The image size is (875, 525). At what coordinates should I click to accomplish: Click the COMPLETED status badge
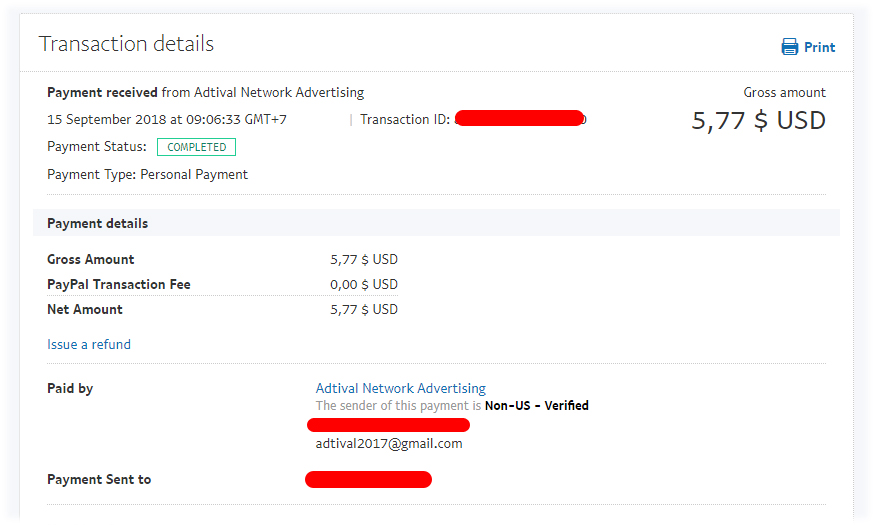tap(196, 147)
